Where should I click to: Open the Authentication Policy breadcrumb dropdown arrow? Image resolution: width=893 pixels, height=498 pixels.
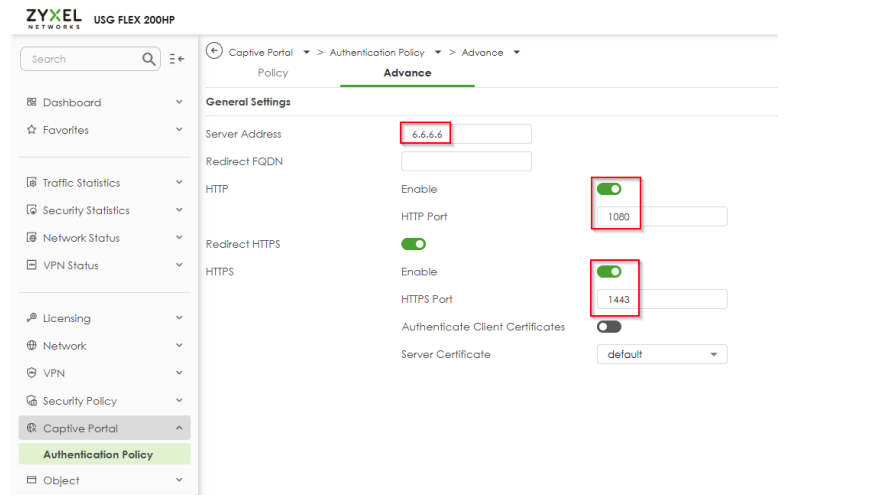[437, 52]
